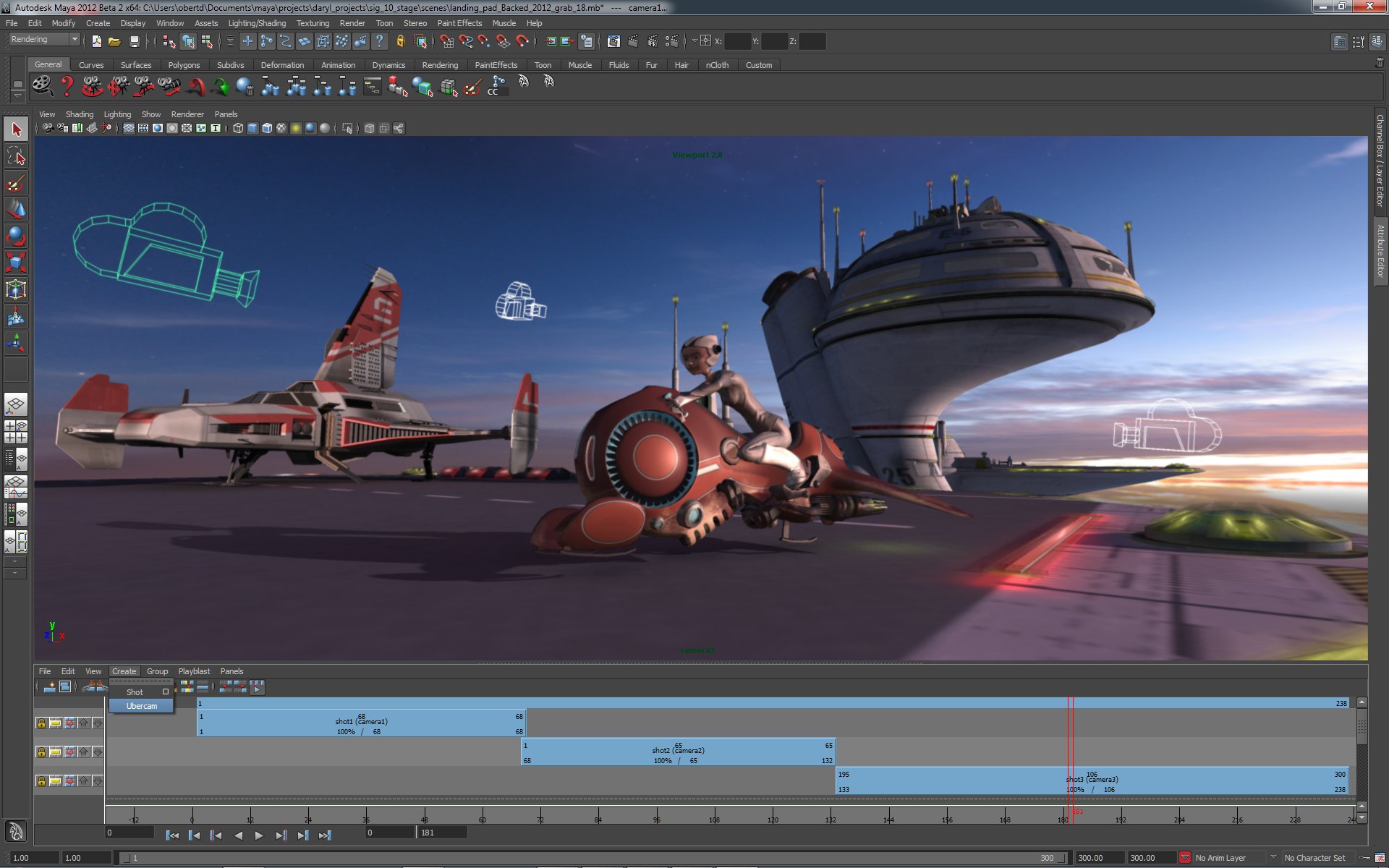Image resolution: width=1389 pixels, height=868 pixels.
Task: Toggle the lock on shot1 track
Action: (41, 723)
